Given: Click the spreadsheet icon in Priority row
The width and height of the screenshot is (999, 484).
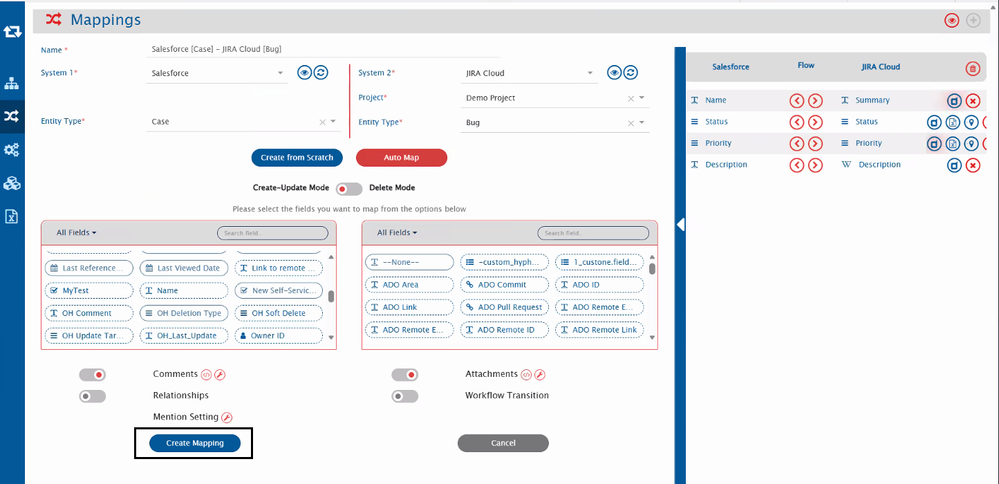Looking at the screenshot, I should (952, 144).
